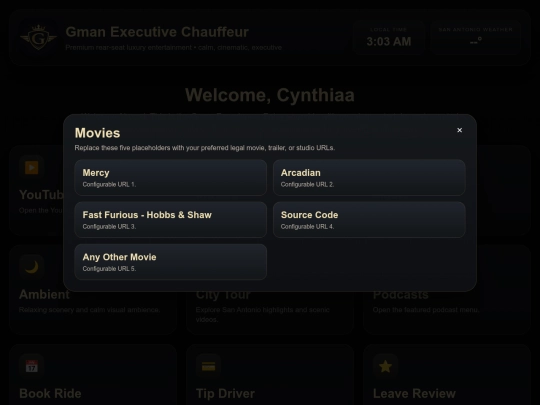Open the Leave Review tile
This screenshot has width=540, height=405.
447,375
